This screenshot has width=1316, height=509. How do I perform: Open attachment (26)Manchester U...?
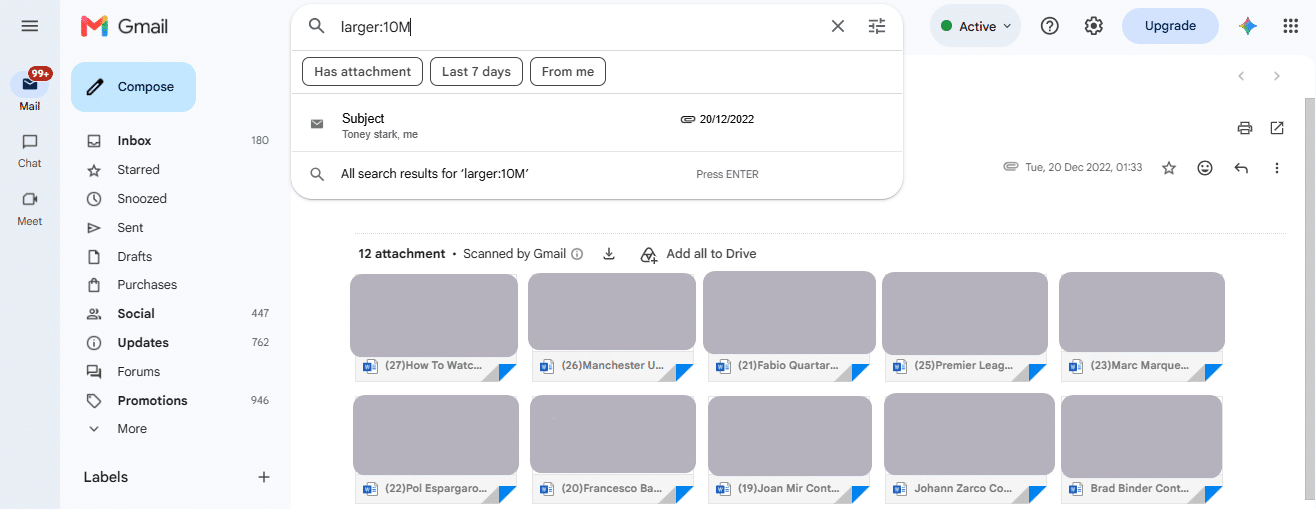tap(612, 328)
